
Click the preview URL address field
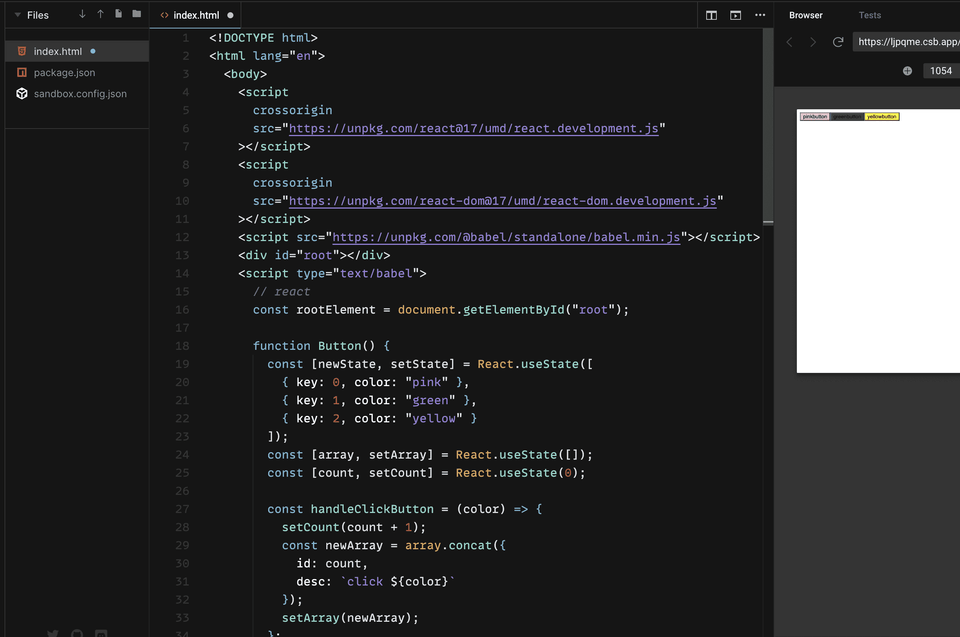[906, 42]
